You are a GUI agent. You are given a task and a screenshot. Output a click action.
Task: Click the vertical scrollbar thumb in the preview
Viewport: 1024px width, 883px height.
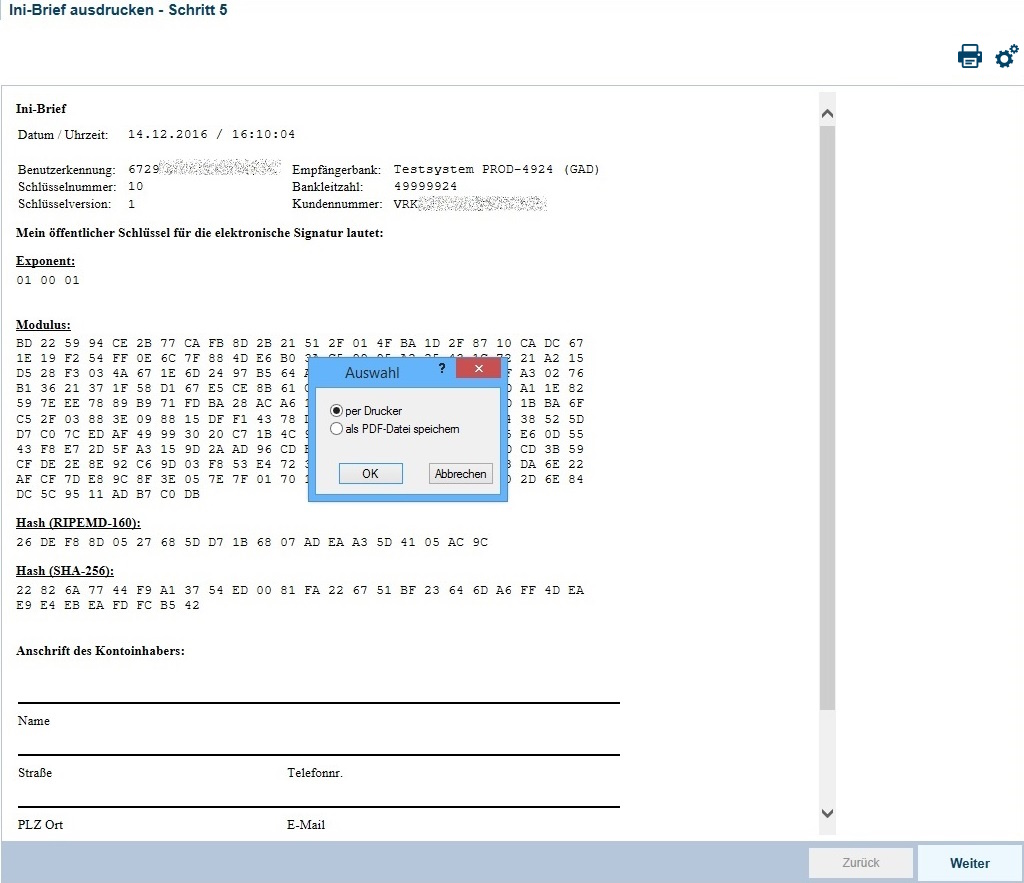[826, 420]
